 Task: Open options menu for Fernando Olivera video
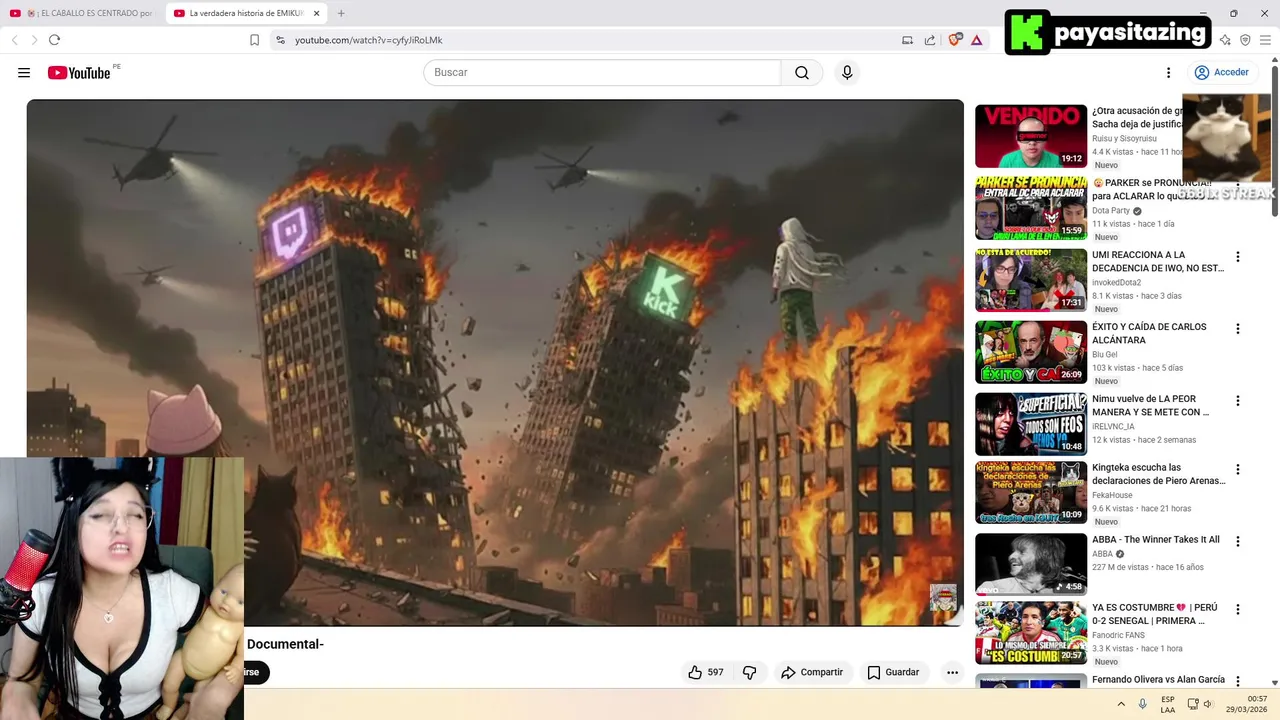(x=1238, y=681)
